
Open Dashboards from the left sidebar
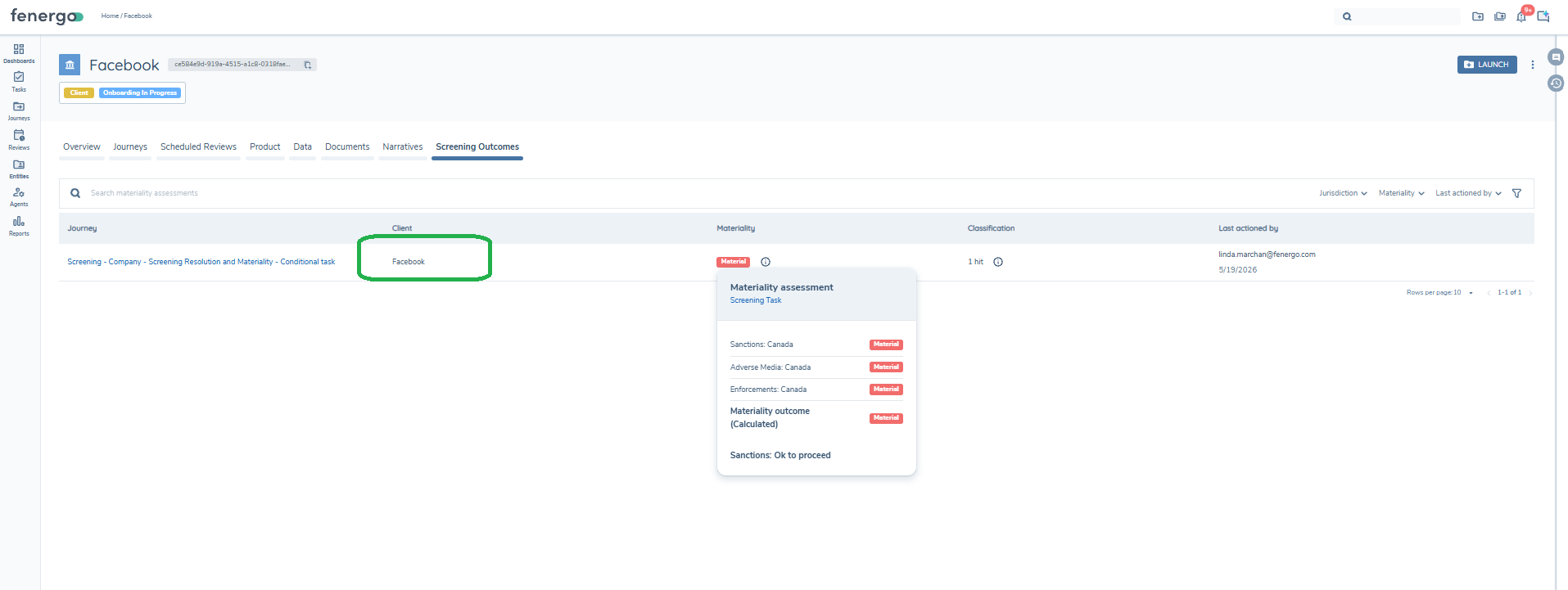coord(19,53)
